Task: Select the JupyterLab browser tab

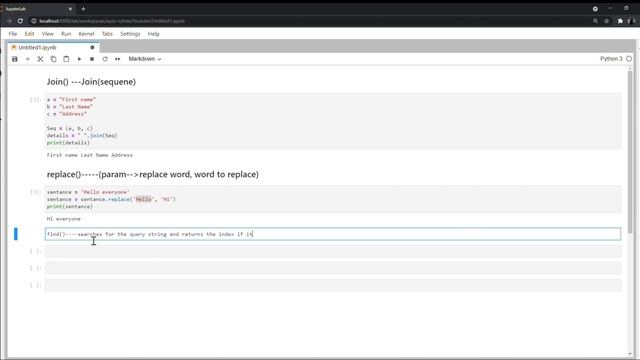Action: (37, 9)
